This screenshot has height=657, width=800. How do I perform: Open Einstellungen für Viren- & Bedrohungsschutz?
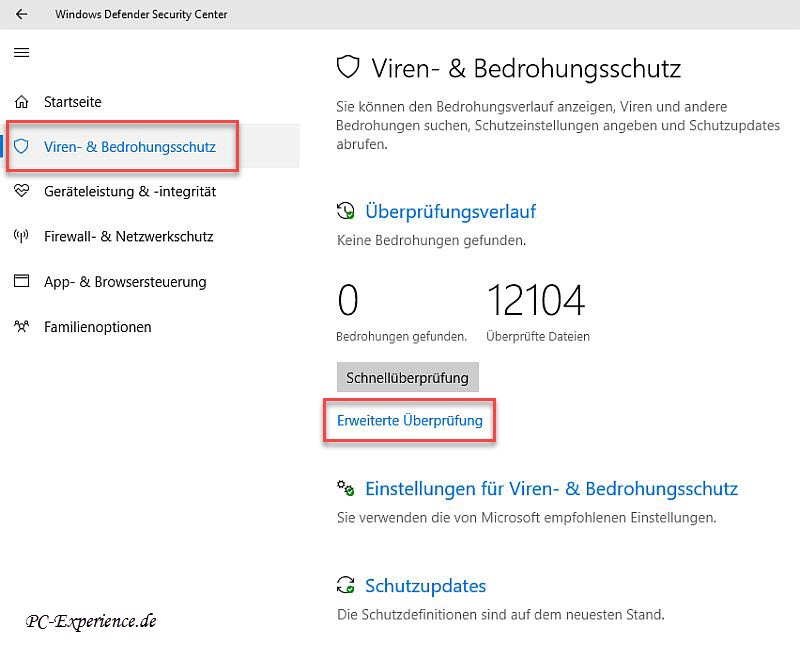point(552,488)
